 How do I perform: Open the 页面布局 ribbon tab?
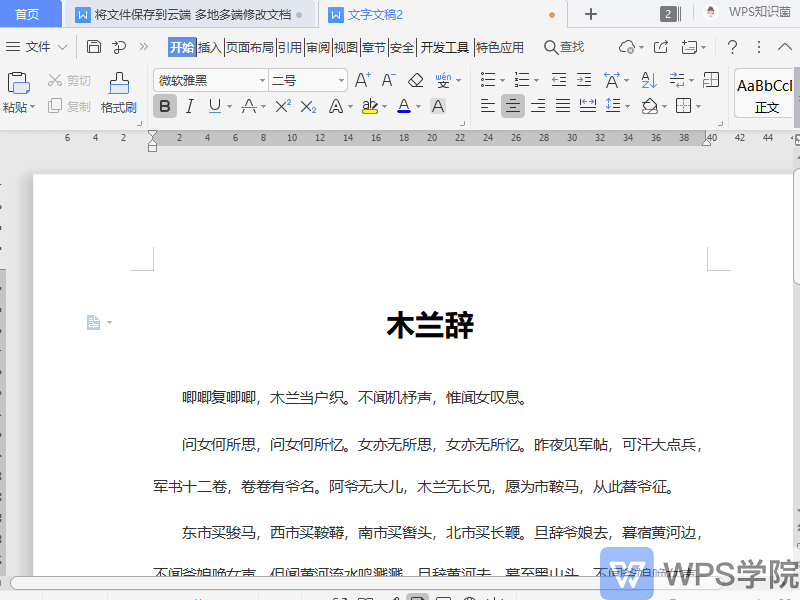point(249,47)
